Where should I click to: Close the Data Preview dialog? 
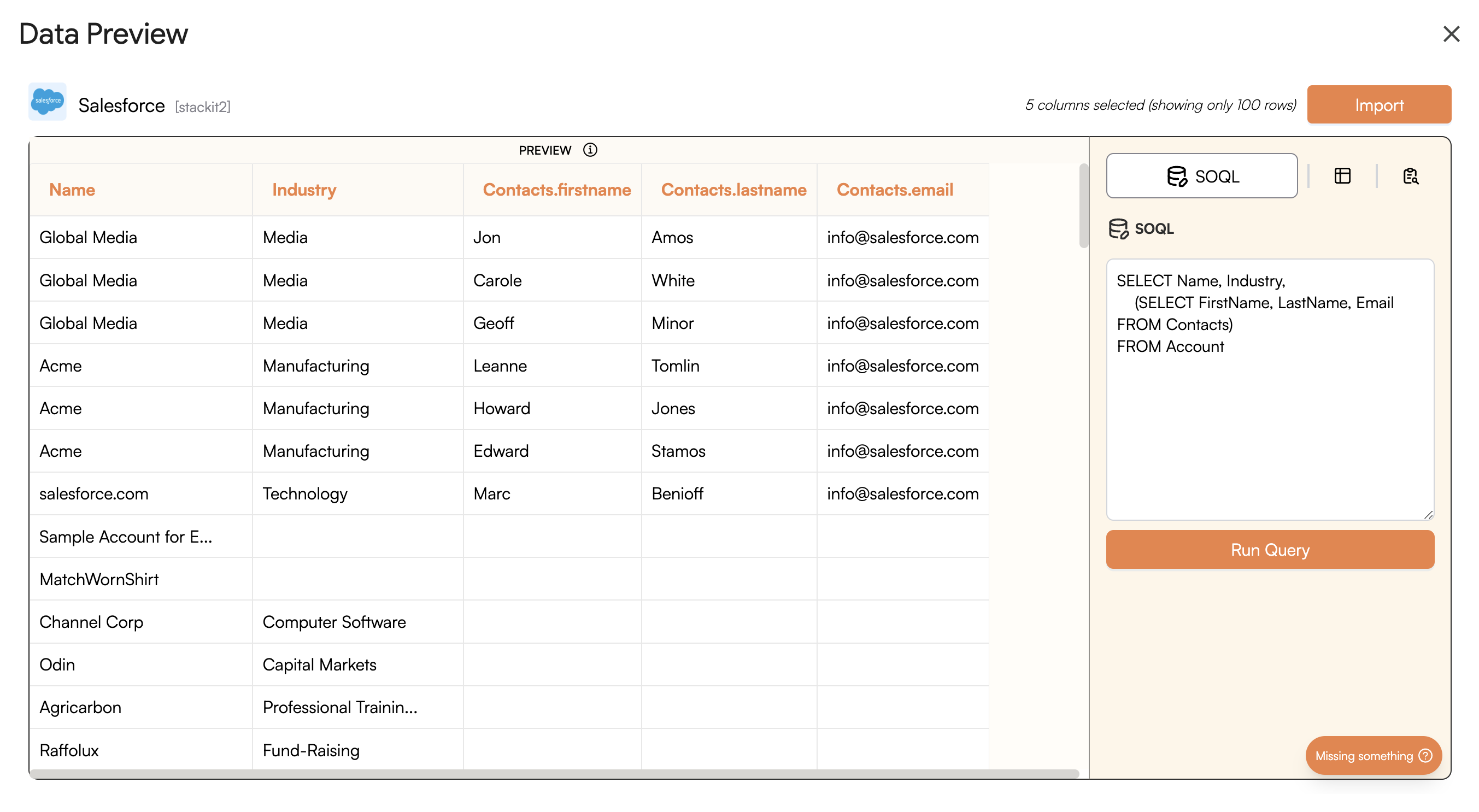pos(1450,34)
